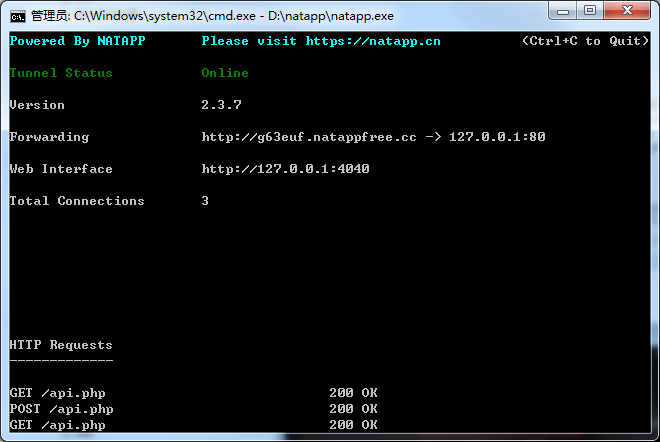This screenshot has height=442, width=660.
Task: Click the 200 OK status of POST request
Action: click(x=353, y=409)
